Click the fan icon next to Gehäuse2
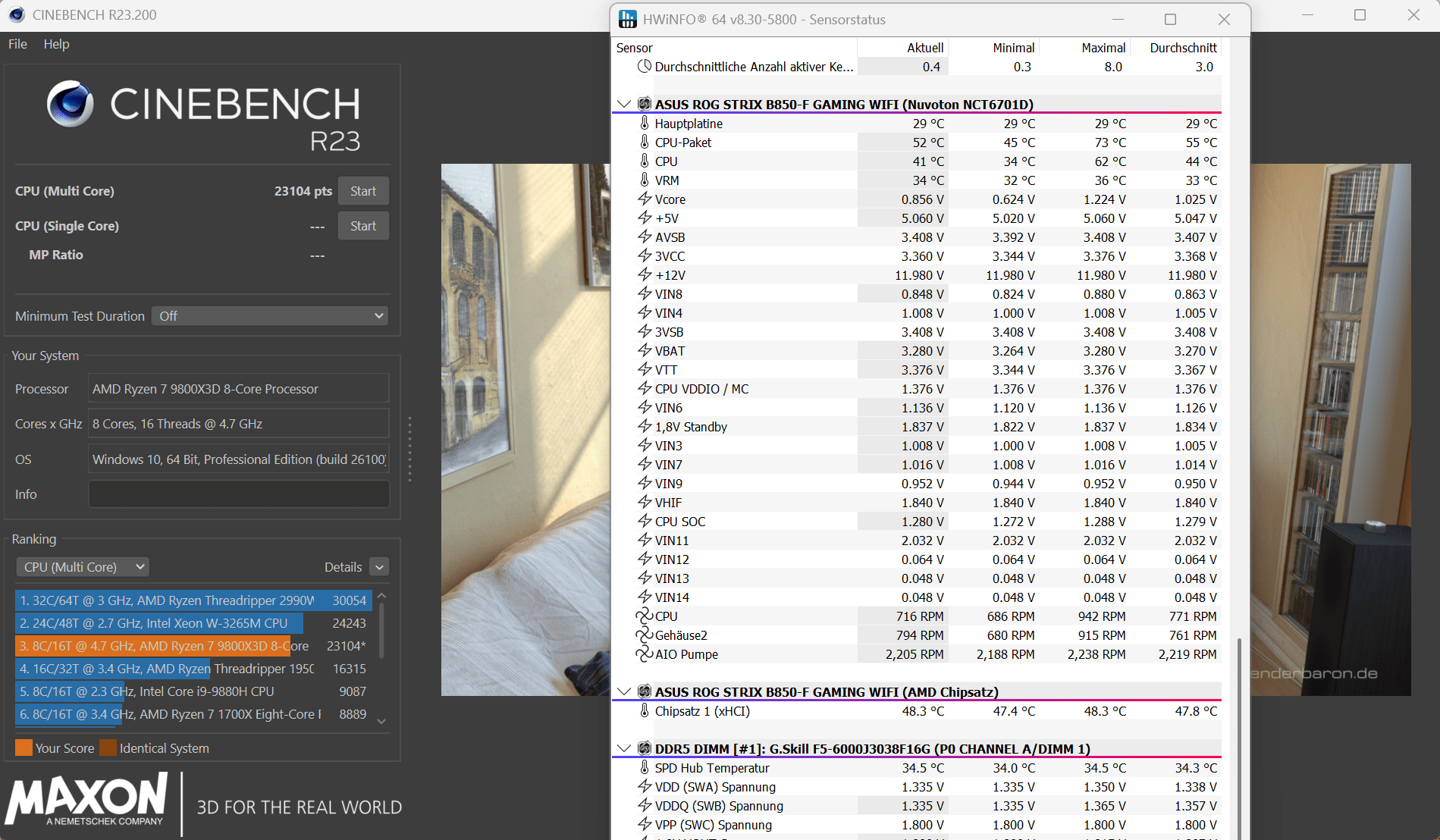 (x=645, y=635)
